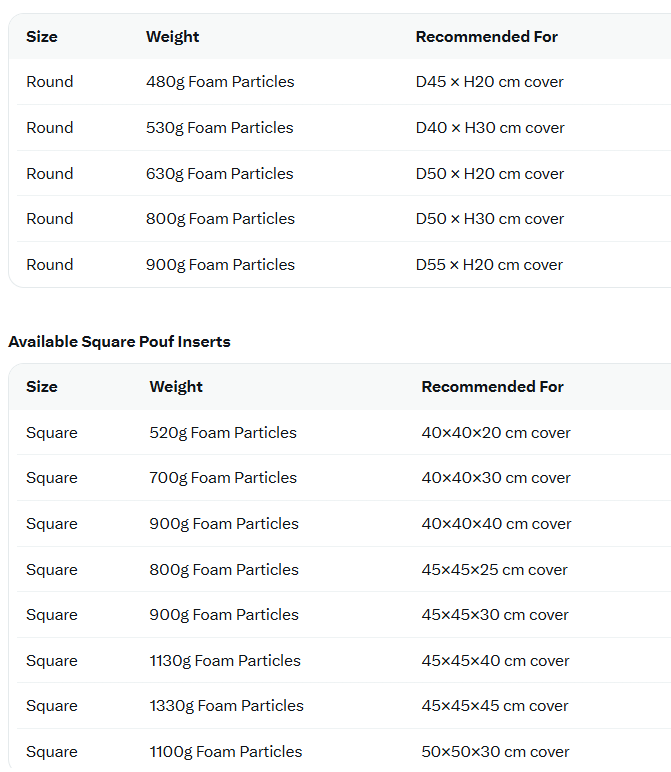Select the 480g Foam Particles cell

(220, 82)
